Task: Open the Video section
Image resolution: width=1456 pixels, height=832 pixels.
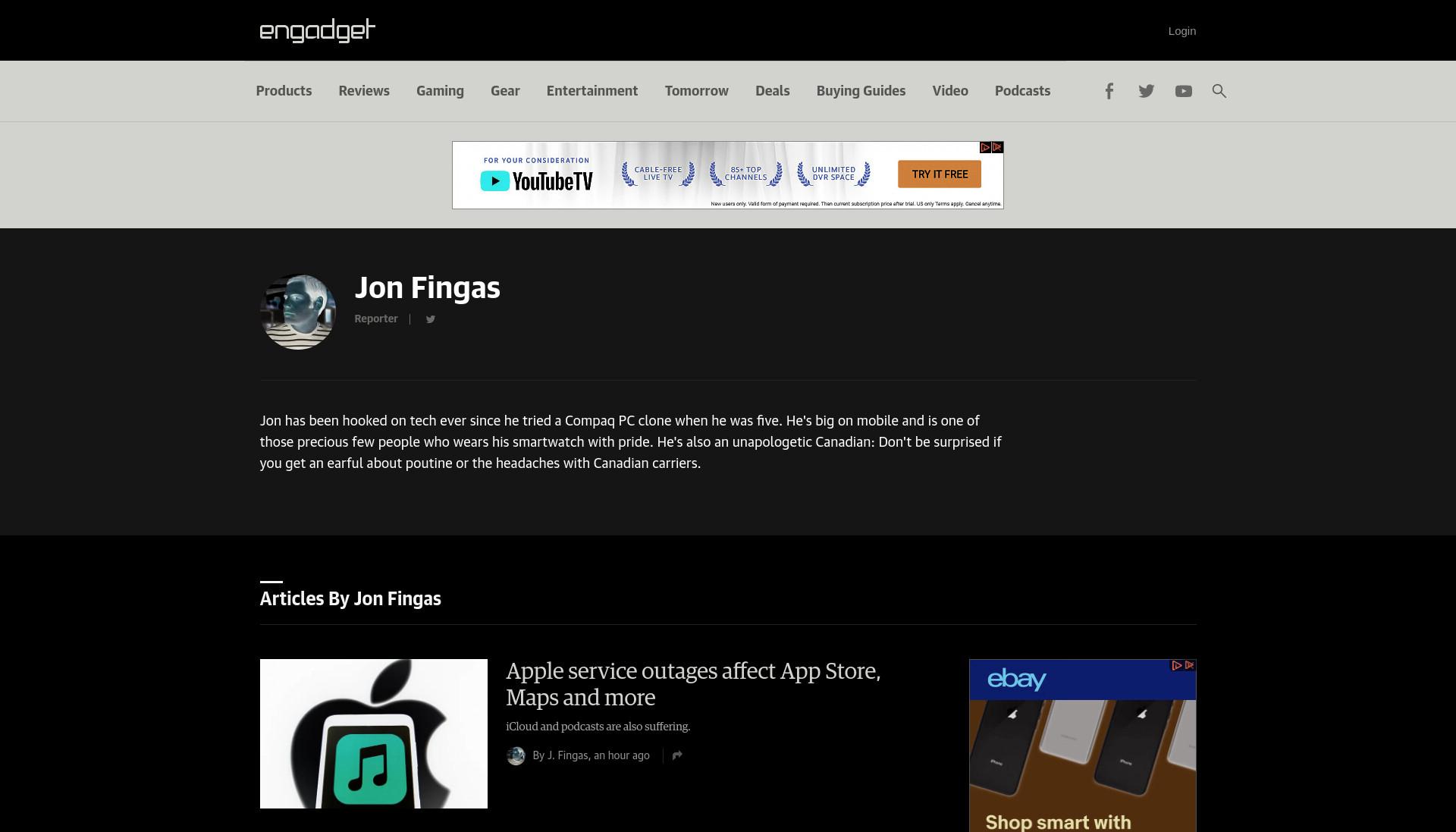Action: point(950,91)
